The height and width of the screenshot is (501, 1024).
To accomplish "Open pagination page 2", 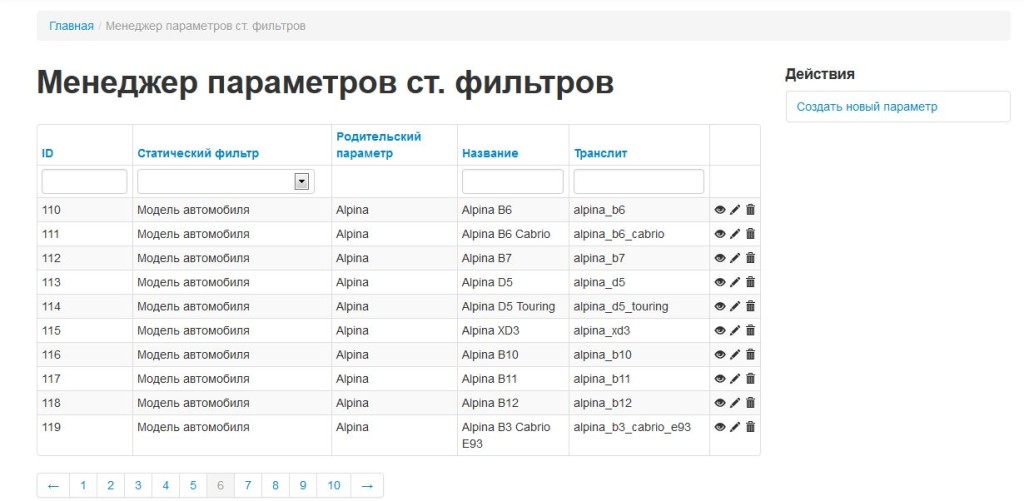I will coord(110,485).
